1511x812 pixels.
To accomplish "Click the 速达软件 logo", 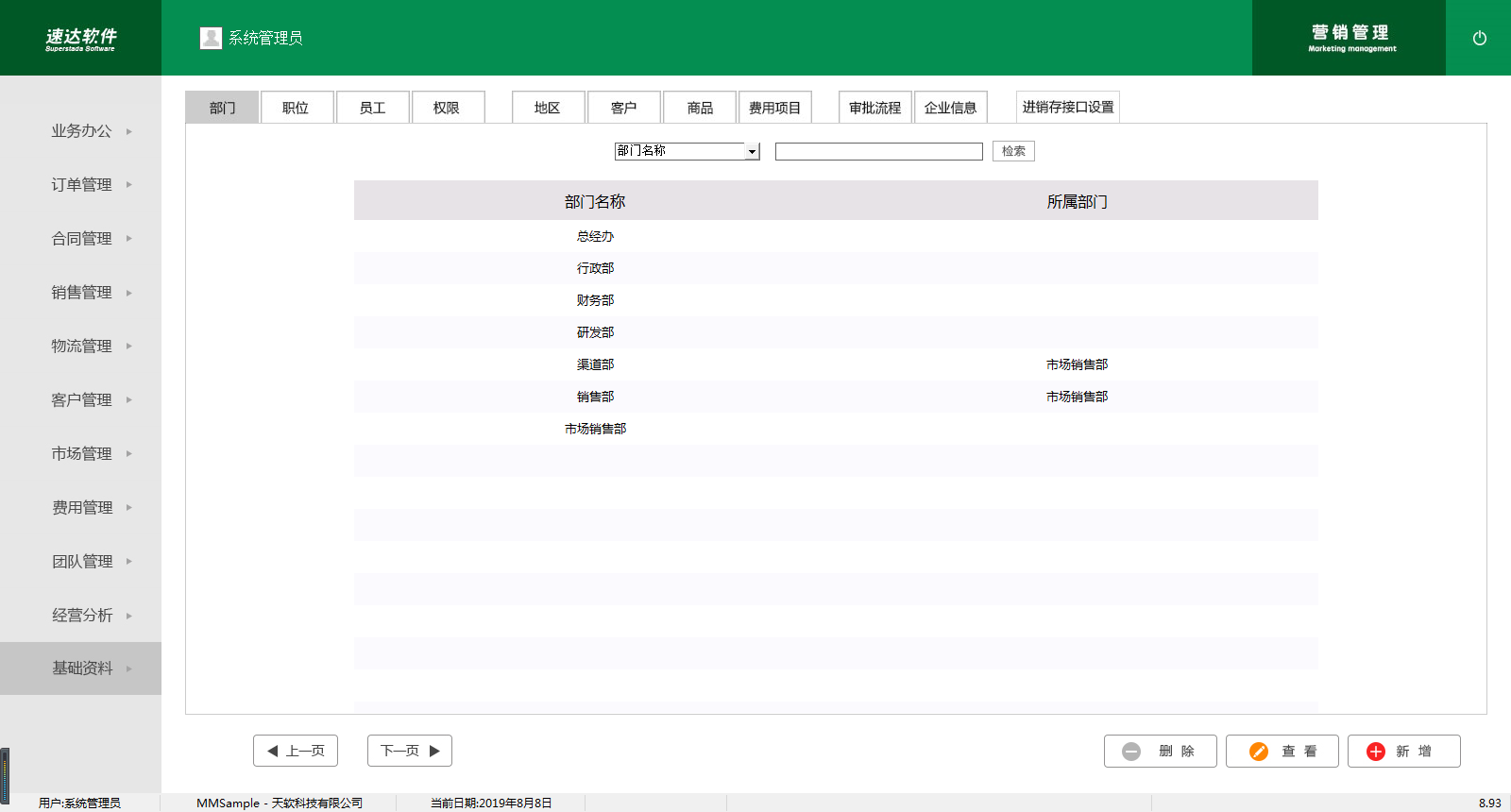I will tap(80, 39).
